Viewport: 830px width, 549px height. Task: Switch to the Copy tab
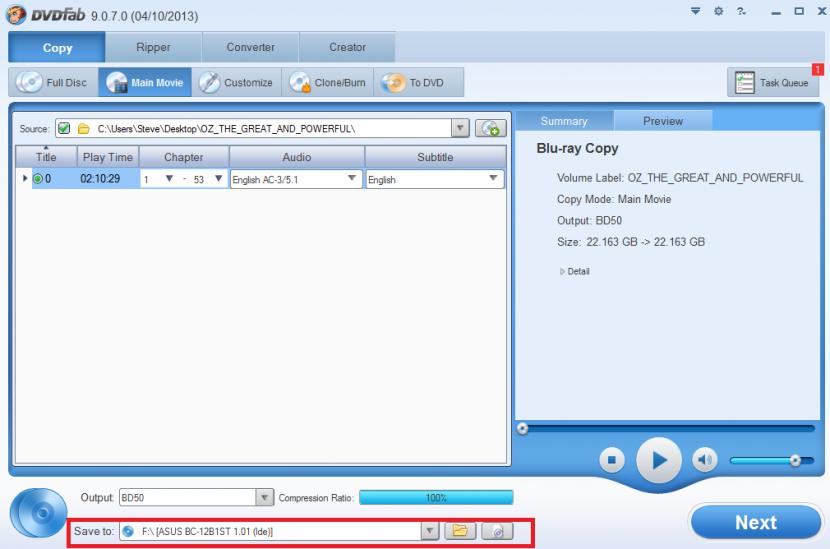tap(57, 47)
